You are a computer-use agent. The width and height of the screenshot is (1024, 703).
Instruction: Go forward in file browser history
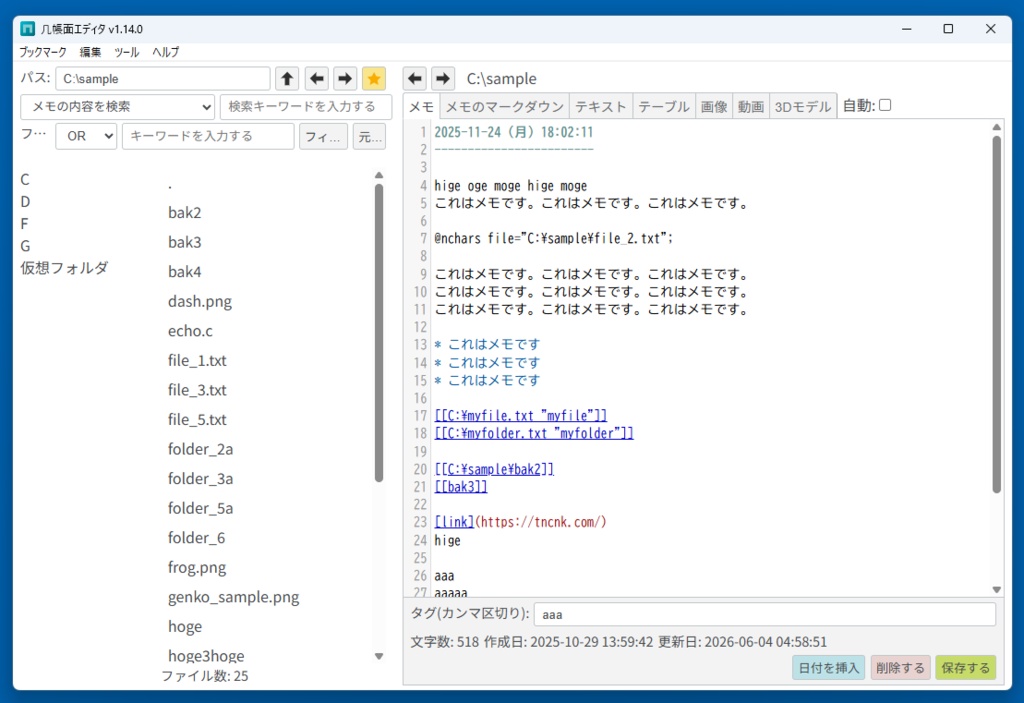click(345, 79)
